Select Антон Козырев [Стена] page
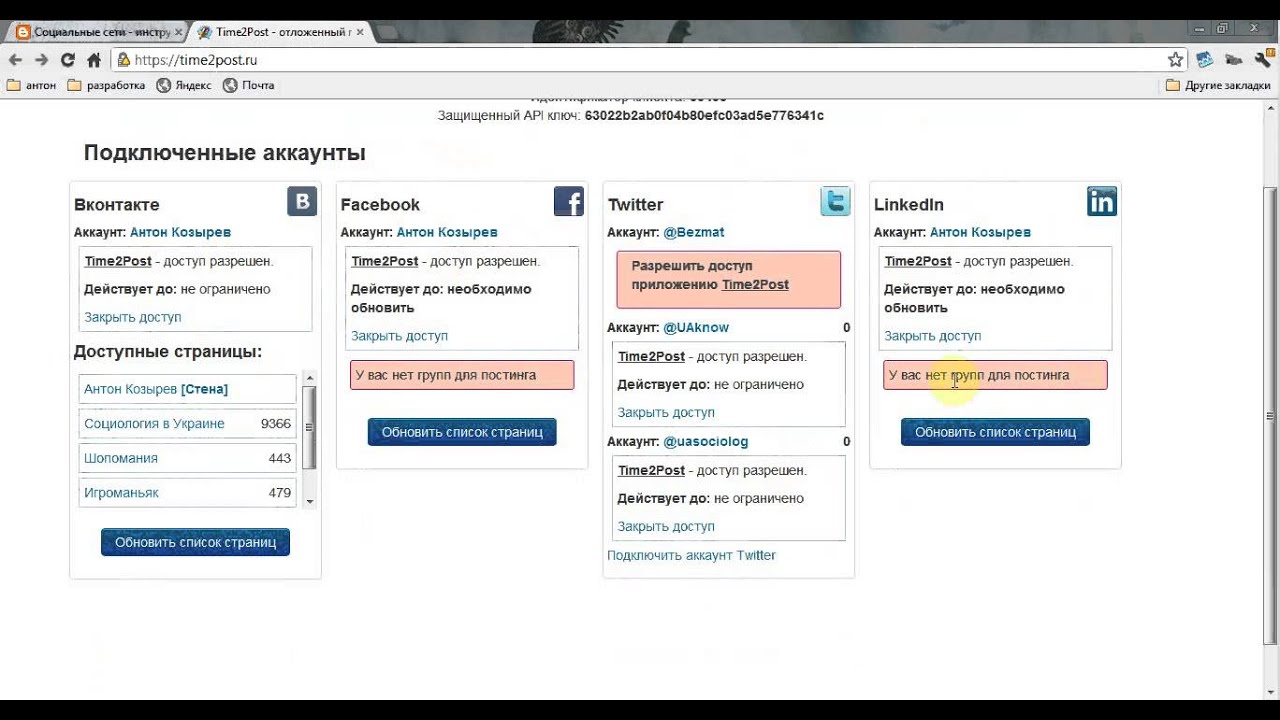The image size is (1280, 720). point(187,389)
